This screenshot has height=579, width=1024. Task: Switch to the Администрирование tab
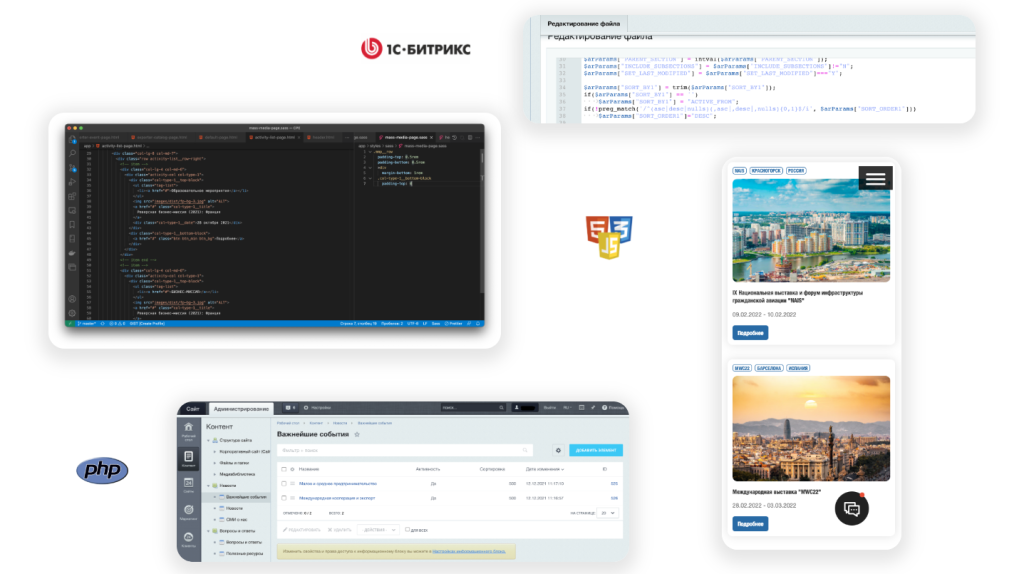click(241, 408)
